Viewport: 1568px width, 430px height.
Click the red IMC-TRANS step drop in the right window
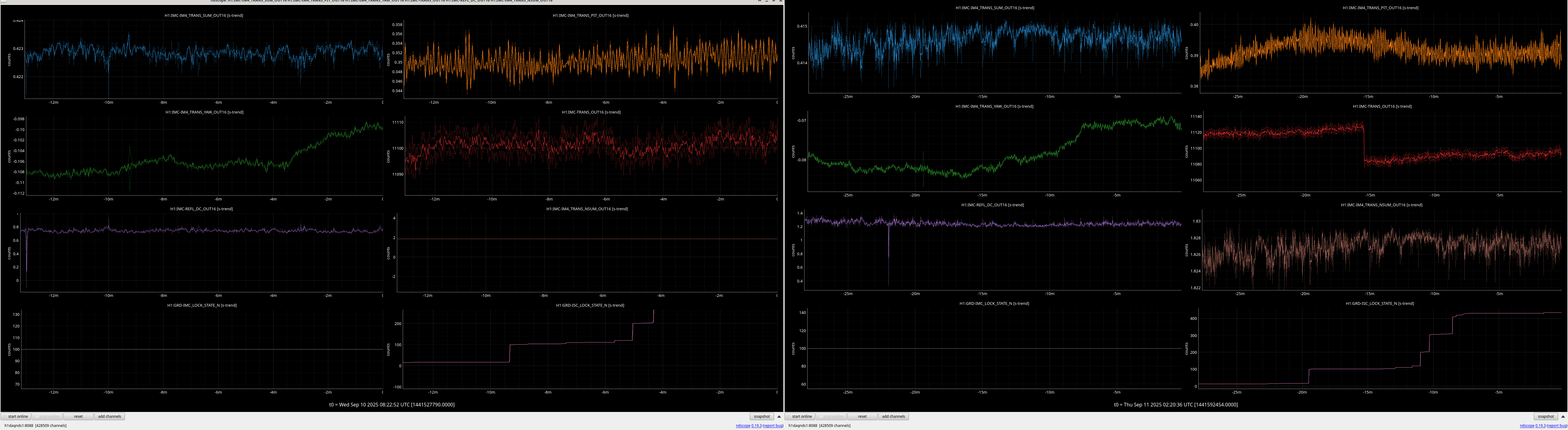[x=1364, y=145]
